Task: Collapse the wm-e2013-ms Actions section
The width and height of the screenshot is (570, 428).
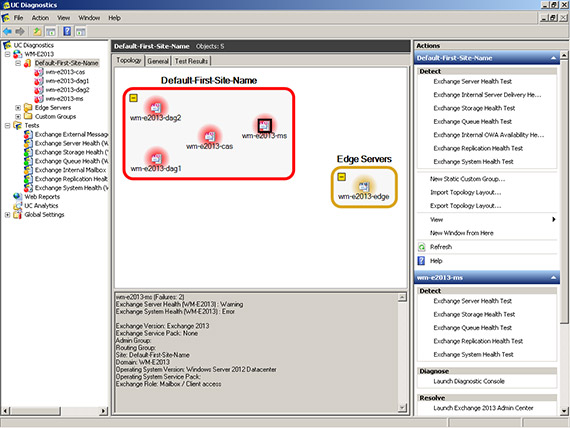Action: [553, 277]
